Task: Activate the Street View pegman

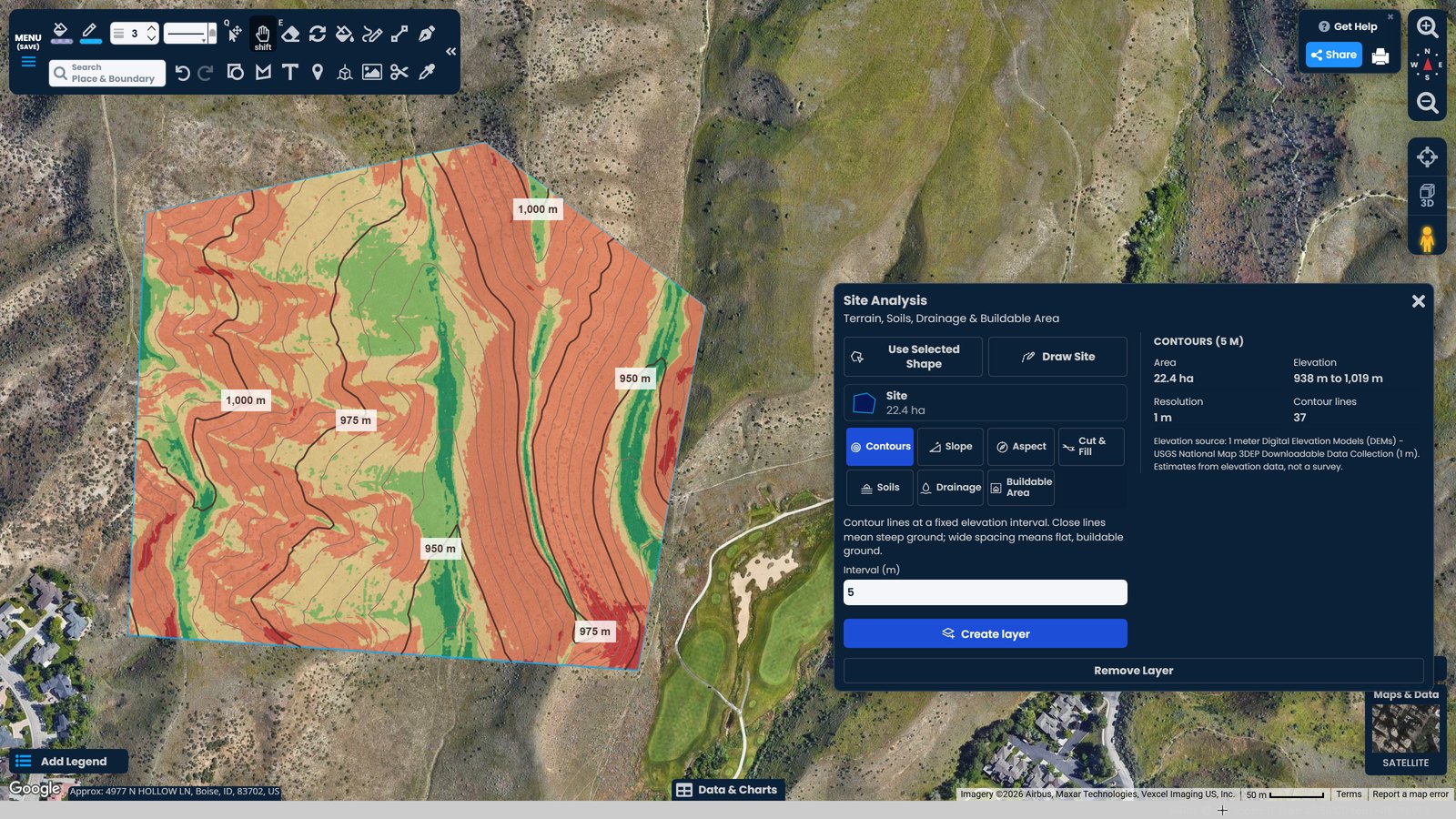Action: 1427,238
